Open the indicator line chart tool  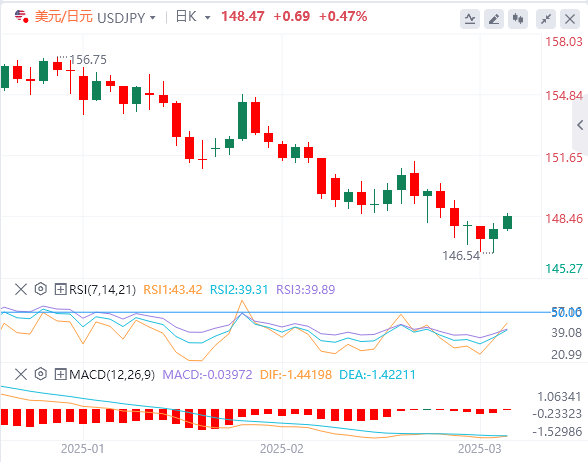tap(470, 19)
